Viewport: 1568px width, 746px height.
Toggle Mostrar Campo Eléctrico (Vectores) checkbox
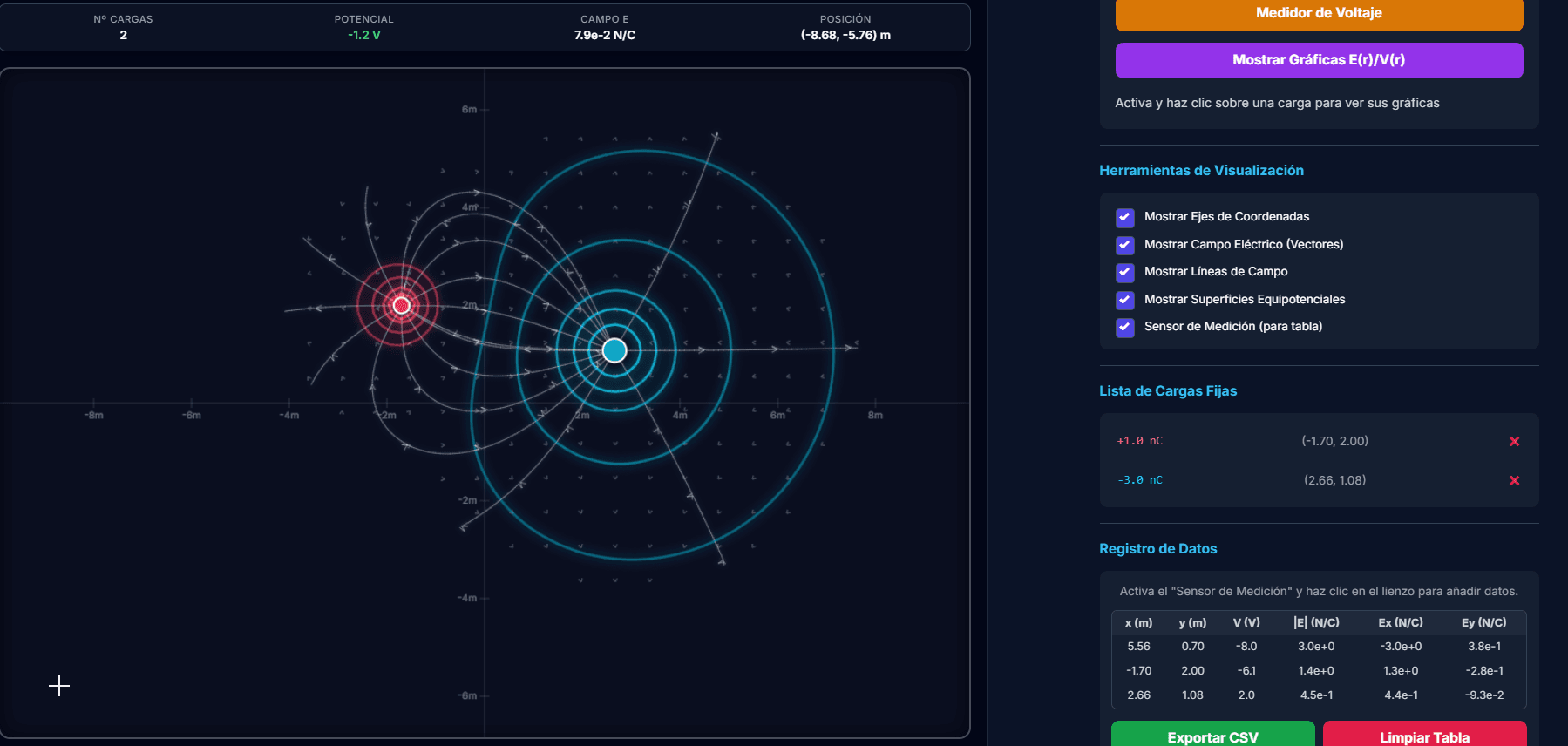pyautogui.click(x=1125, y=245)
